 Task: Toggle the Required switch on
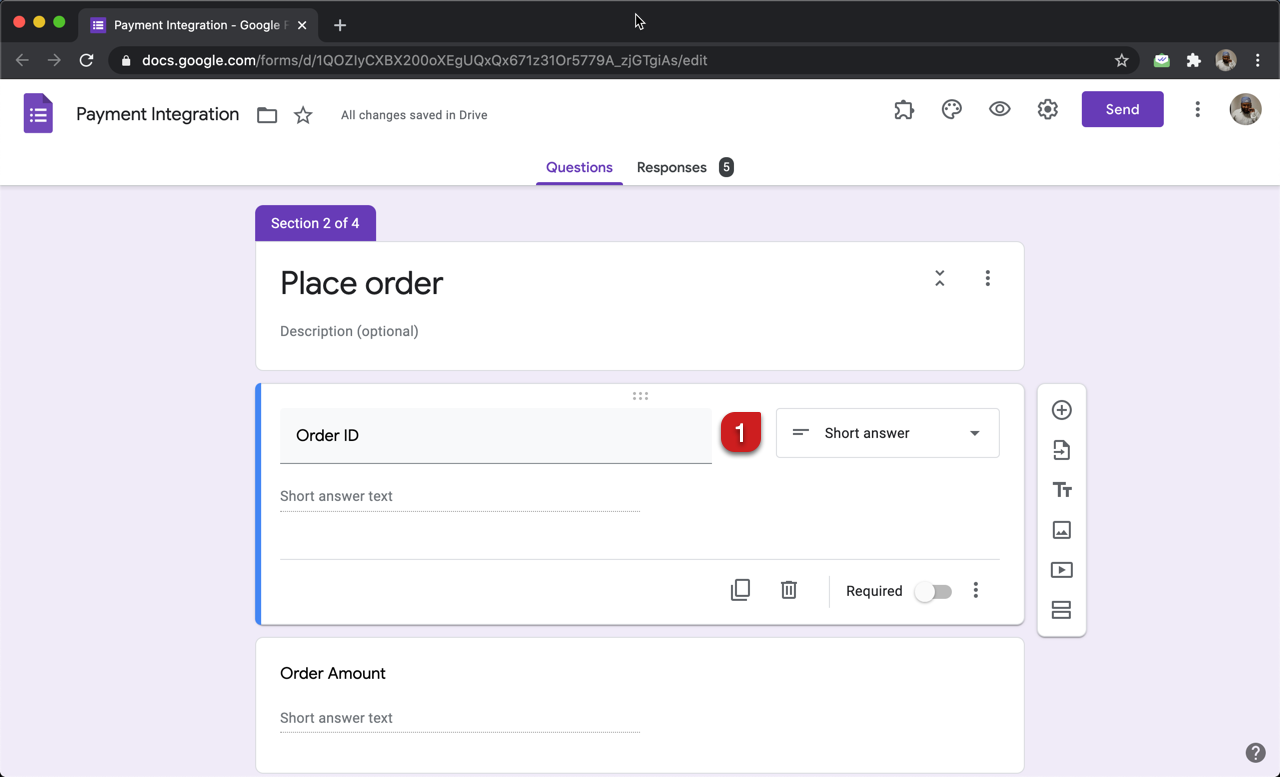(x=933, y=591)
